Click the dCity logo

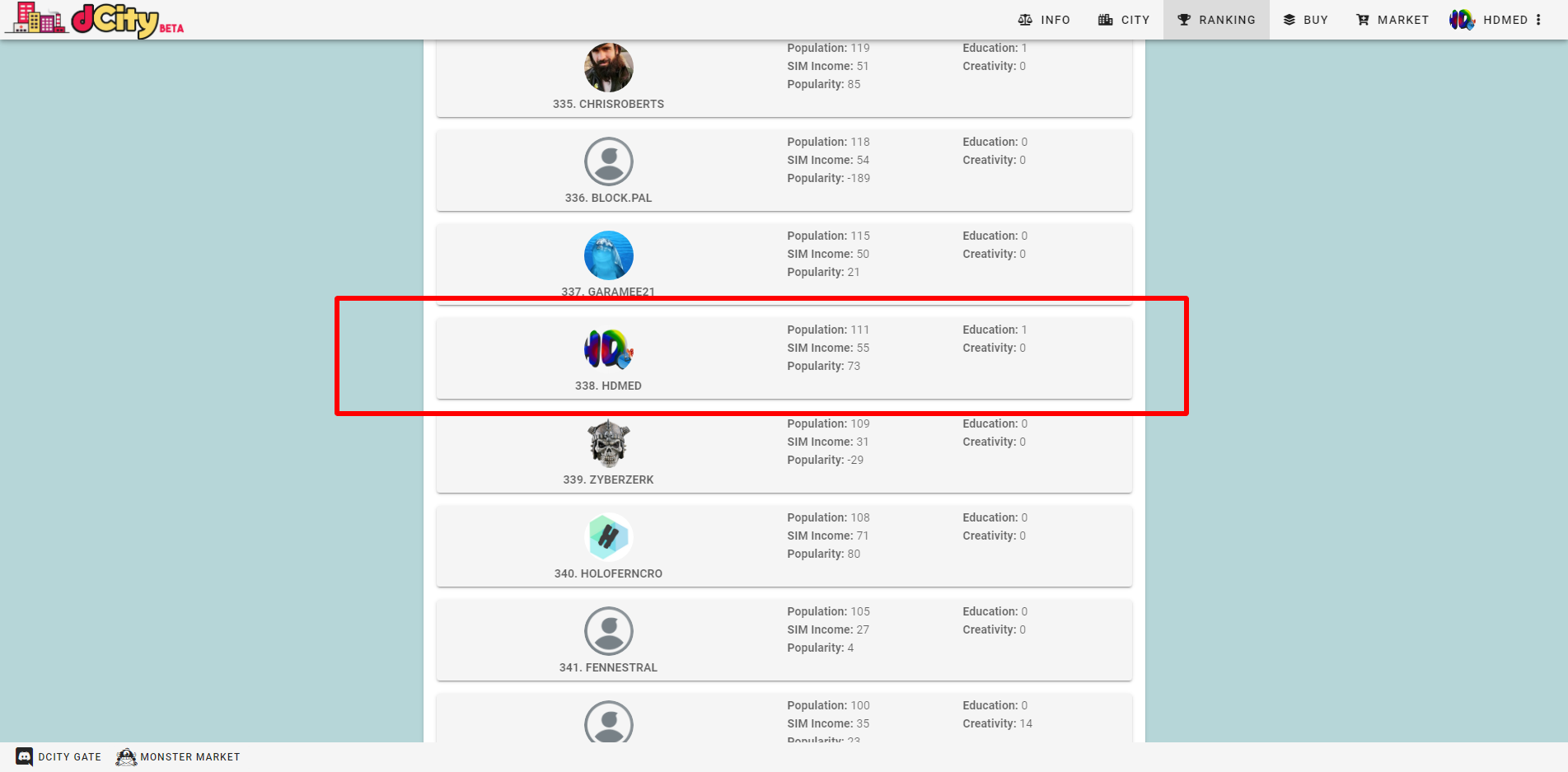[95, 20]
